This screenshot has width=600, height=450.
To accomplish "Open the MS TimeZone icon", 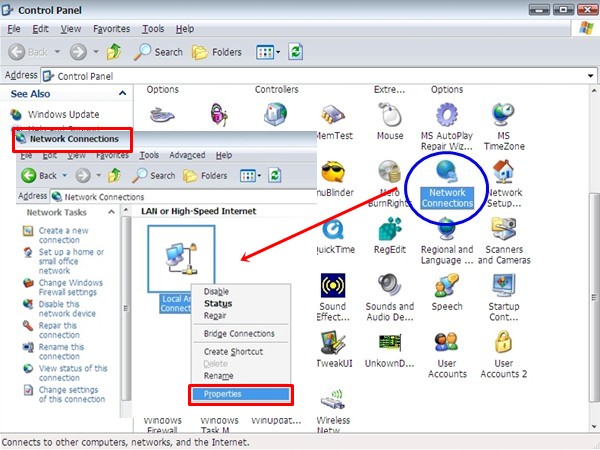I will (504, 127).
